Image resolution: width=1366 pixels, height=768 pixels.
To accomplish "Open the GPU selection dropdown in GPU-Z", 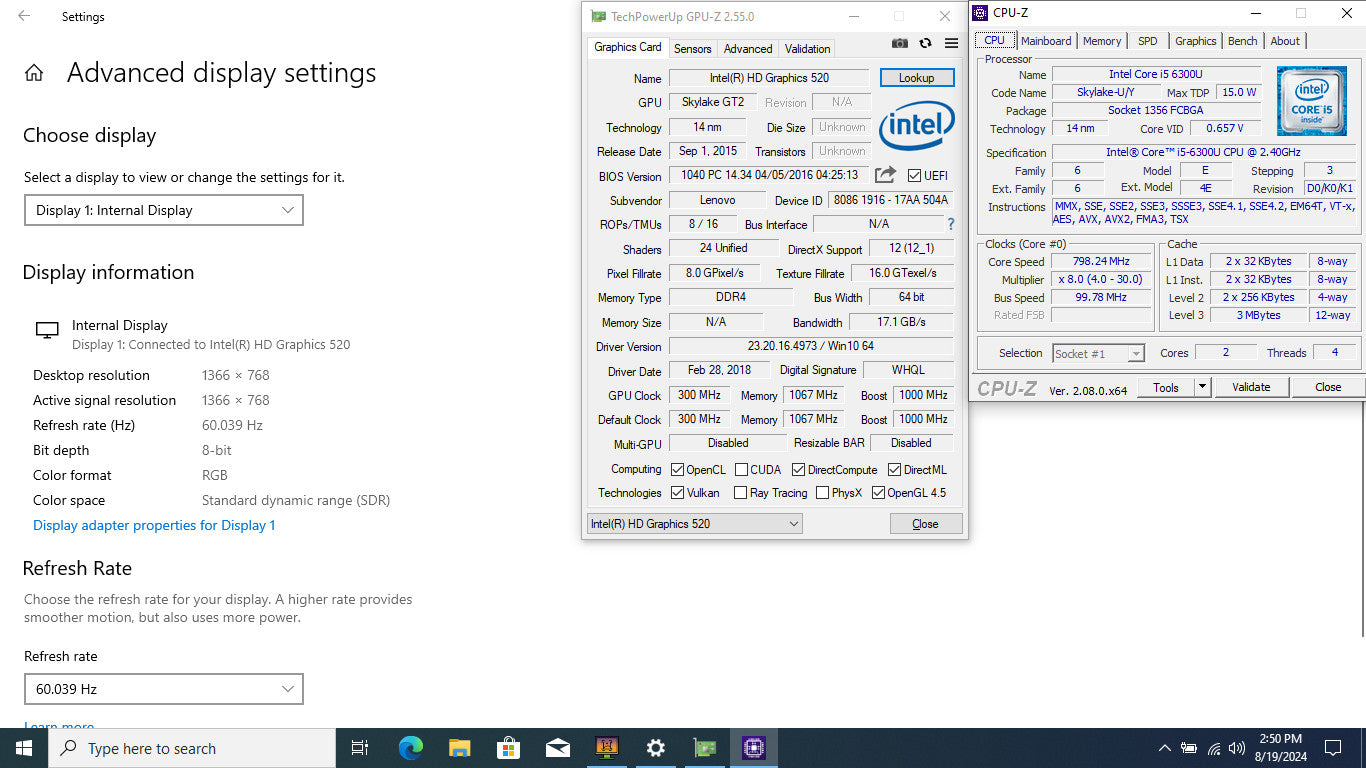I will click(x=695, y=524).
